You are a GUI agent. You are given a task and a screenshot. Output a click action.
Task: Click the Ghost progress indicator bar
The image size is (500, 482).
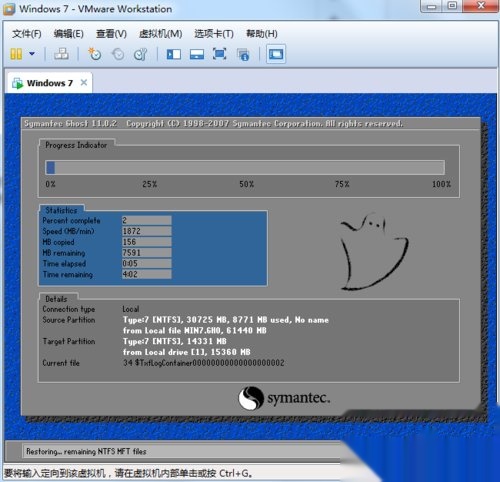click(245, 167)
